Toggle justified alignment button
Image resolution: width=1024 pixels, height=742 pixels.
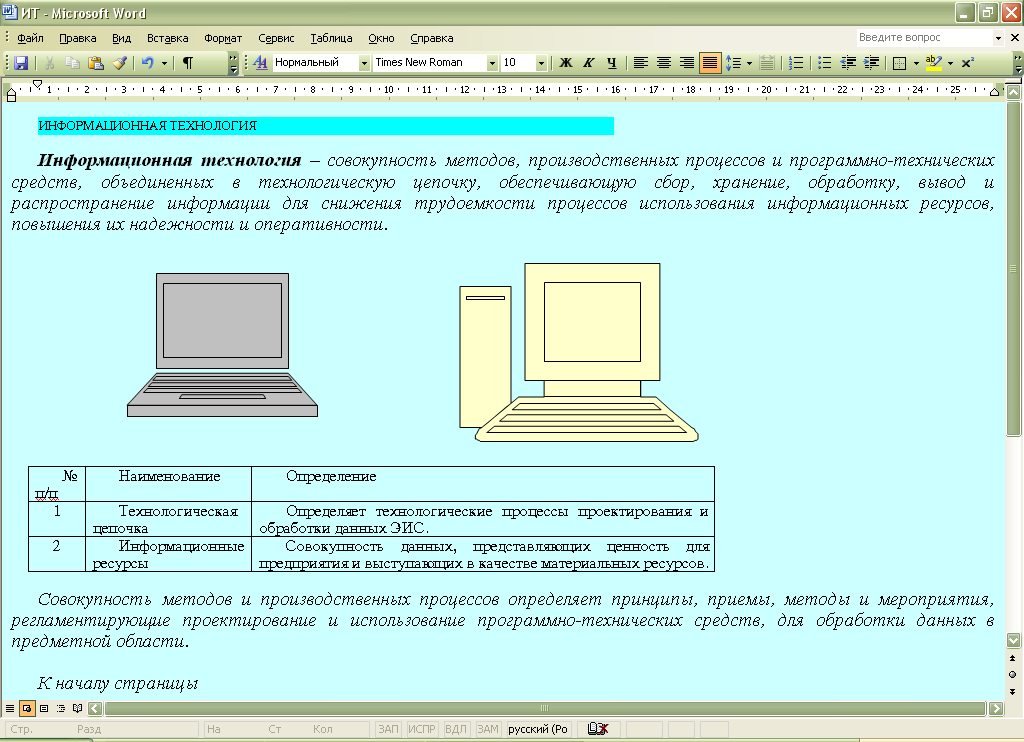pos(709,63)
